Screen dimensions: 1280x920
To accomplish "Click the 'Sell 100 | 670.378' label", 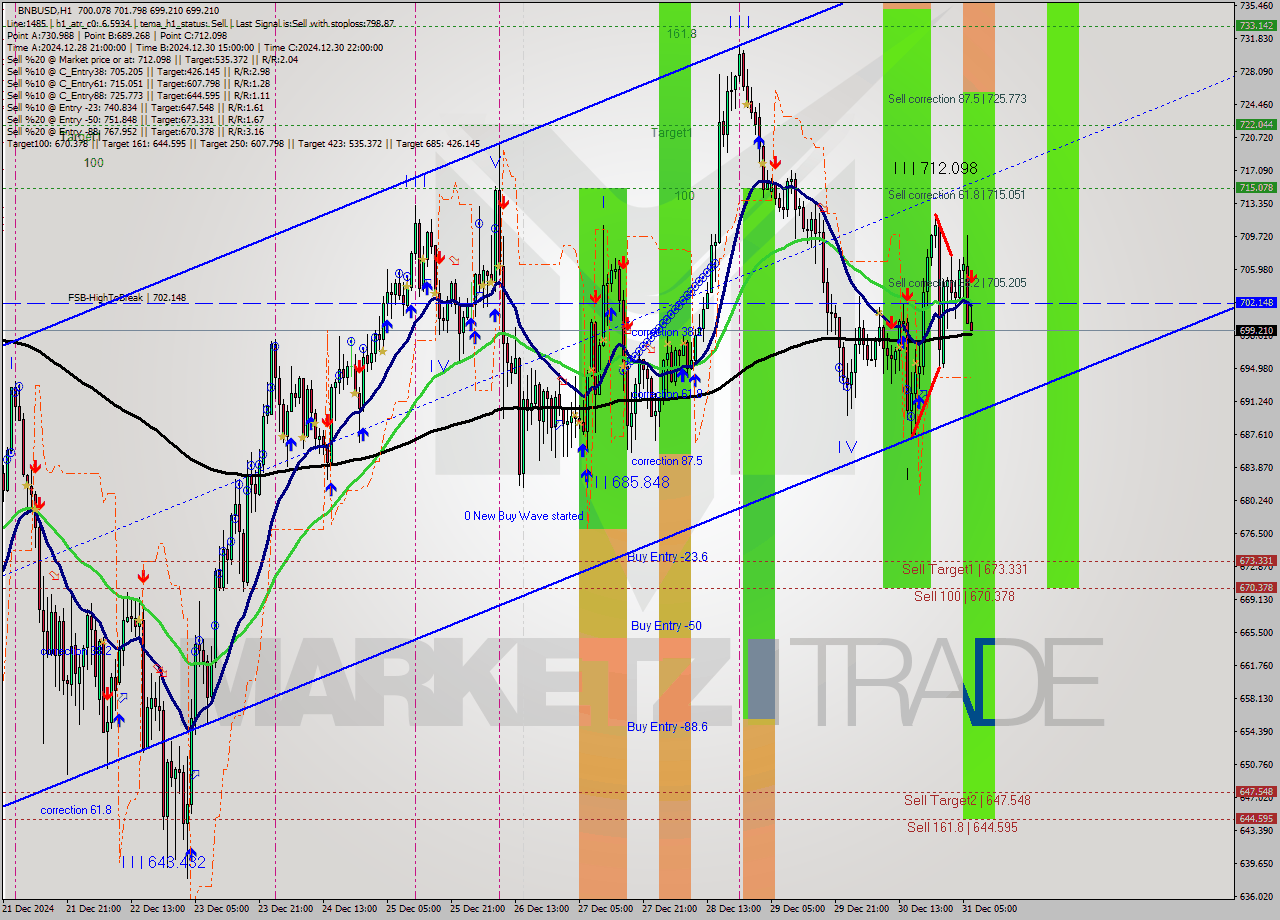I will point(964,596).
